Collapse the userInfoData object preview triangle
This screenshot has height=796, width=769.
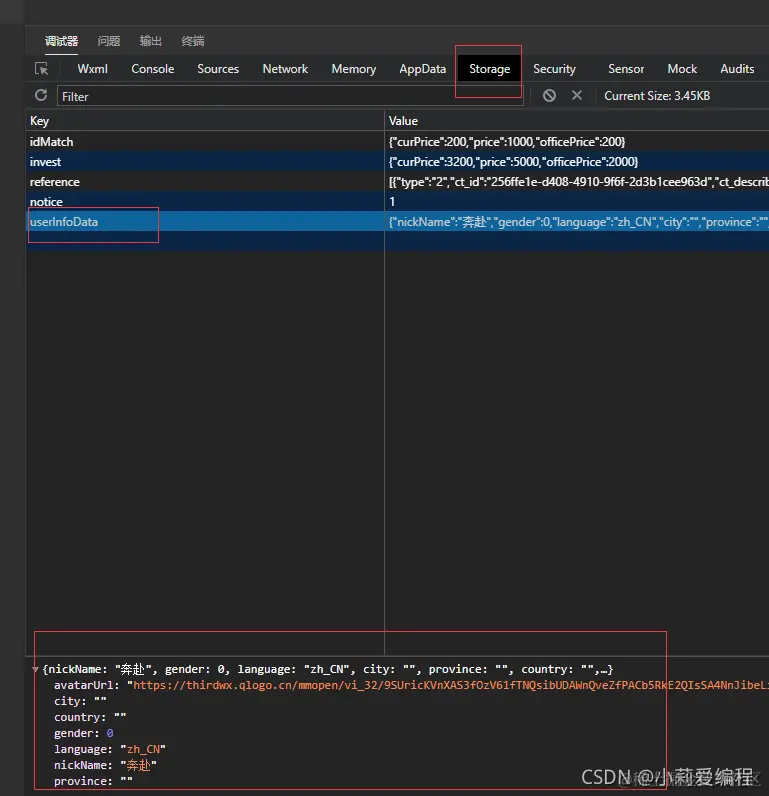tap(36, 670)
